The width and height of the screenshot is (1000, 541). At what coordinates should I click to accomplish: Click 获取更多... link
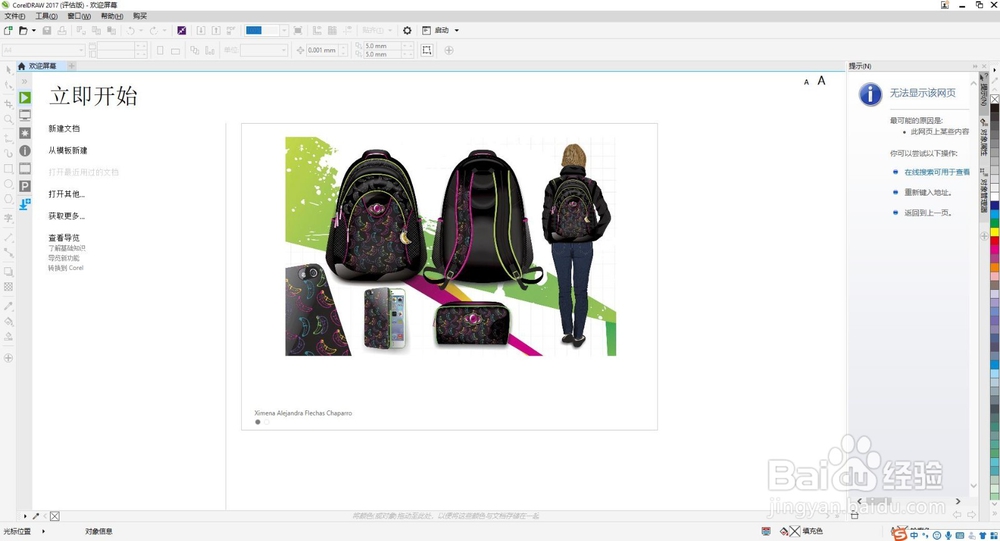(66, 216)
